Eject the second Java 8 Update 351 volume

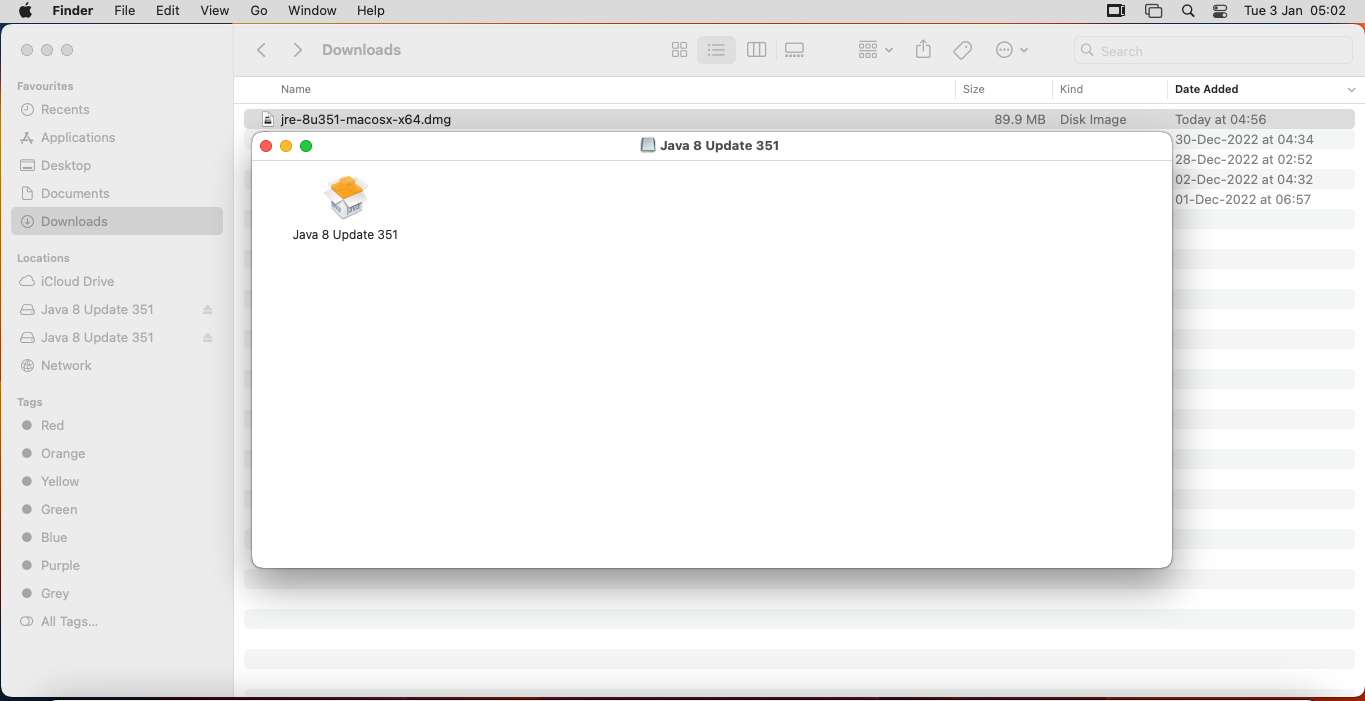(x=208, y=338)
